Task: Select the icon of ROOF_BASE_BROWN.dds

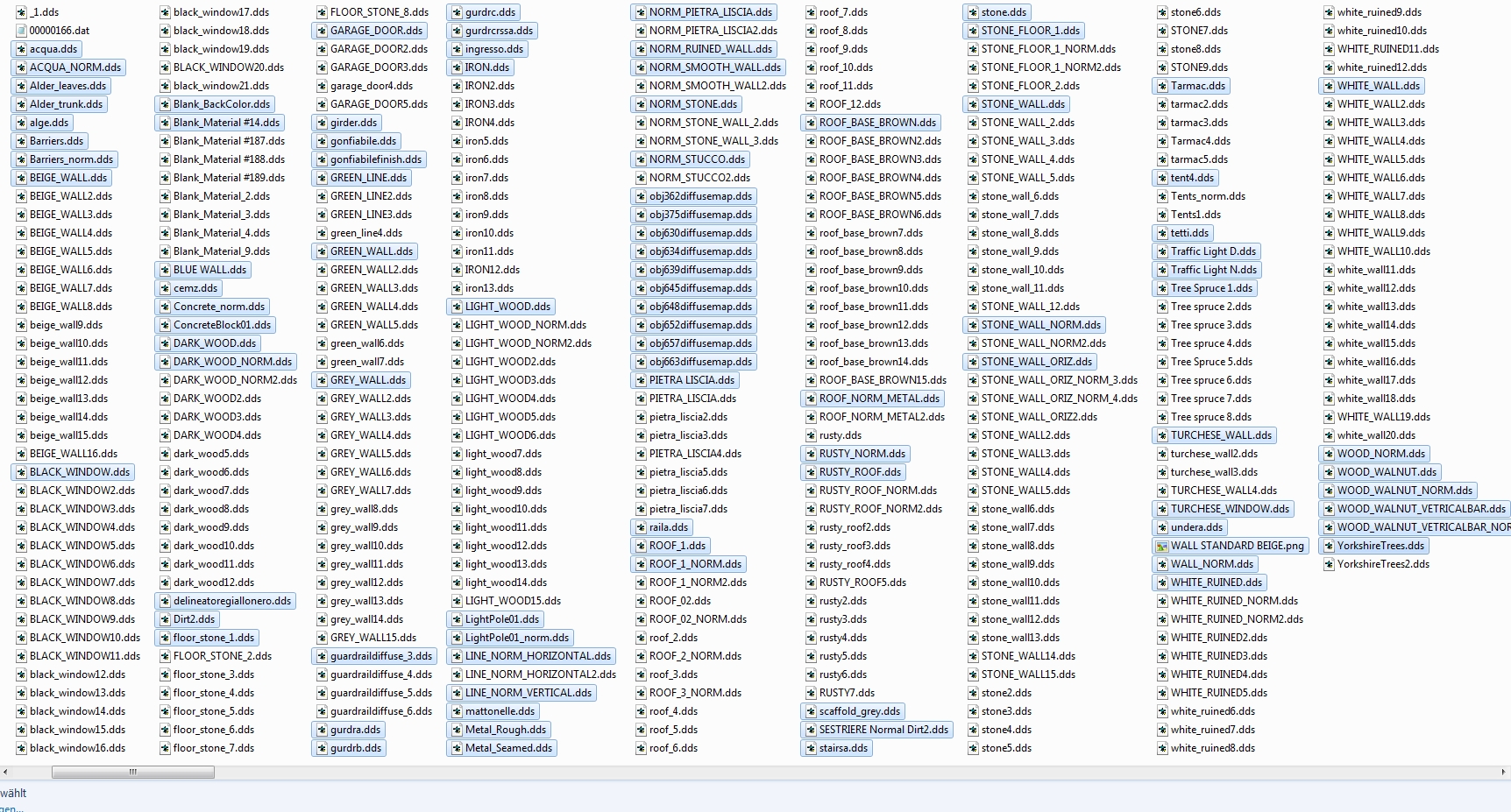Action: point(811,123)
